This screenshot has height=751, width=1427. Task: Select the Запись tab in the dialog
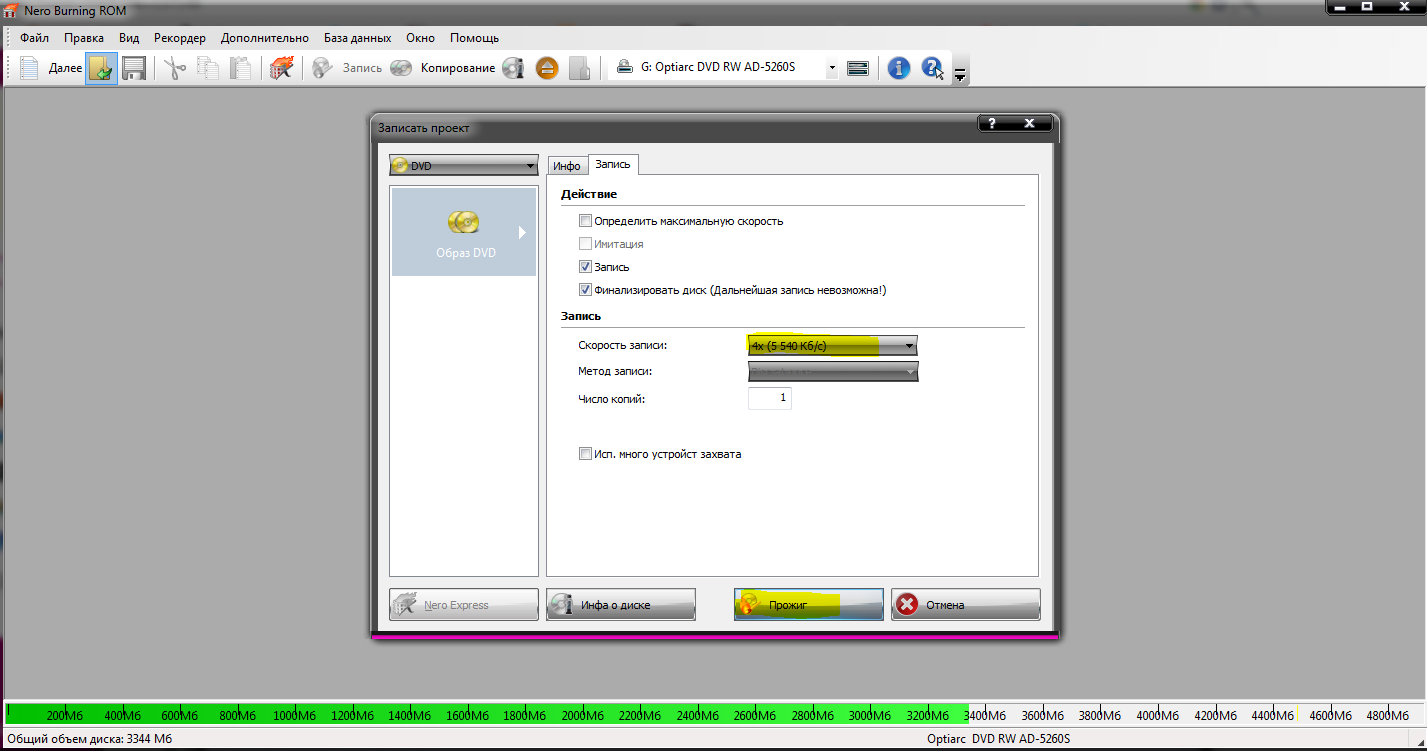coord(612,164)
